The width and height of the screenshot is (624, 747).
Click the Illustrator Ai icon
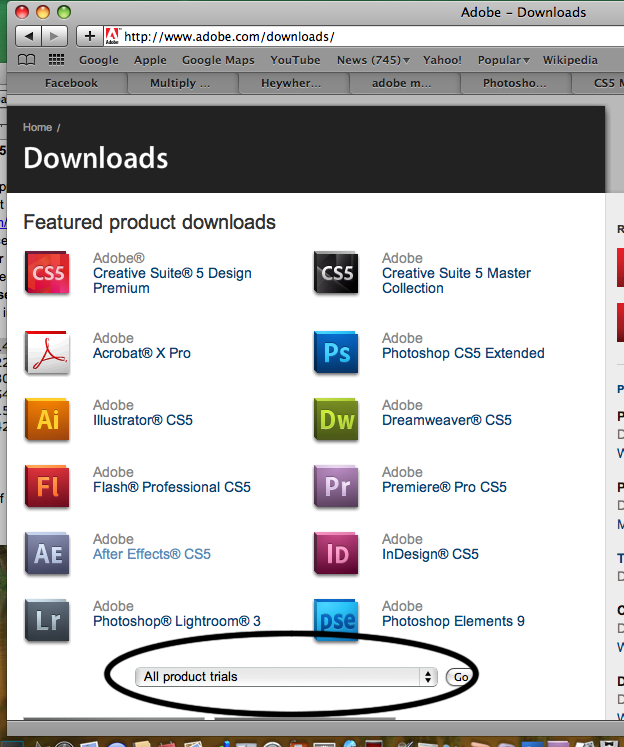[x=47, y=419]
